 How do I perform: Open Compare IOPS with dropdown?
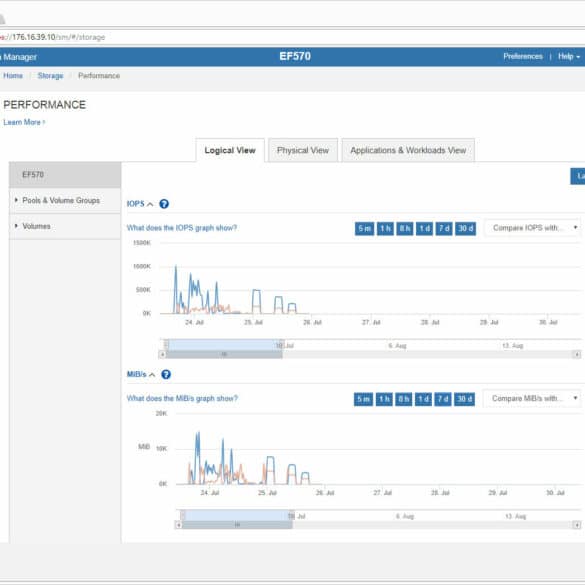pyautogui.click(x=533, y=228)
